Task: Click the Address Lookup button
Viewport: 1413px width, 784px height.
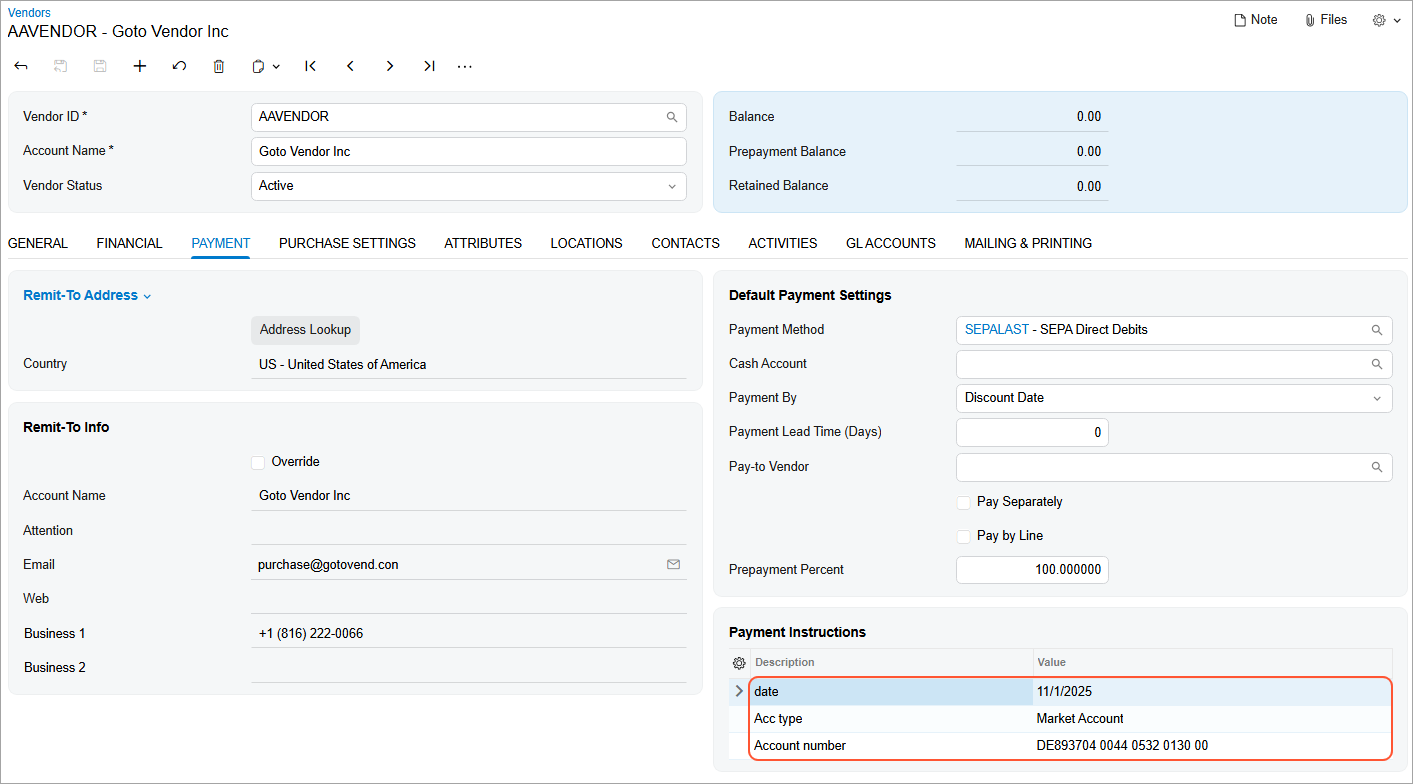Action: 305,330
